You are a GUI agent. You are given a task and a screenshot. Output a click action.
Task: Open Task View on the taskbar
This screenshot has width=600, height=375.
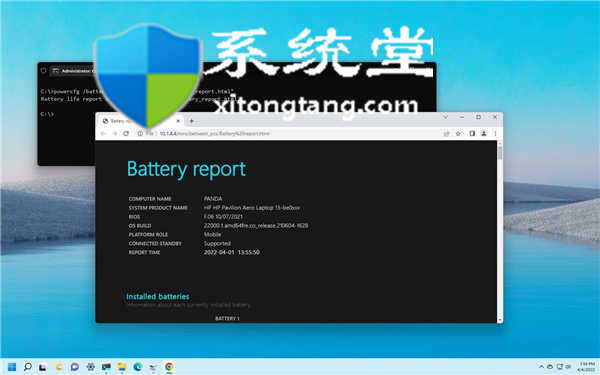pyautogui.click(x=43, y=367)
